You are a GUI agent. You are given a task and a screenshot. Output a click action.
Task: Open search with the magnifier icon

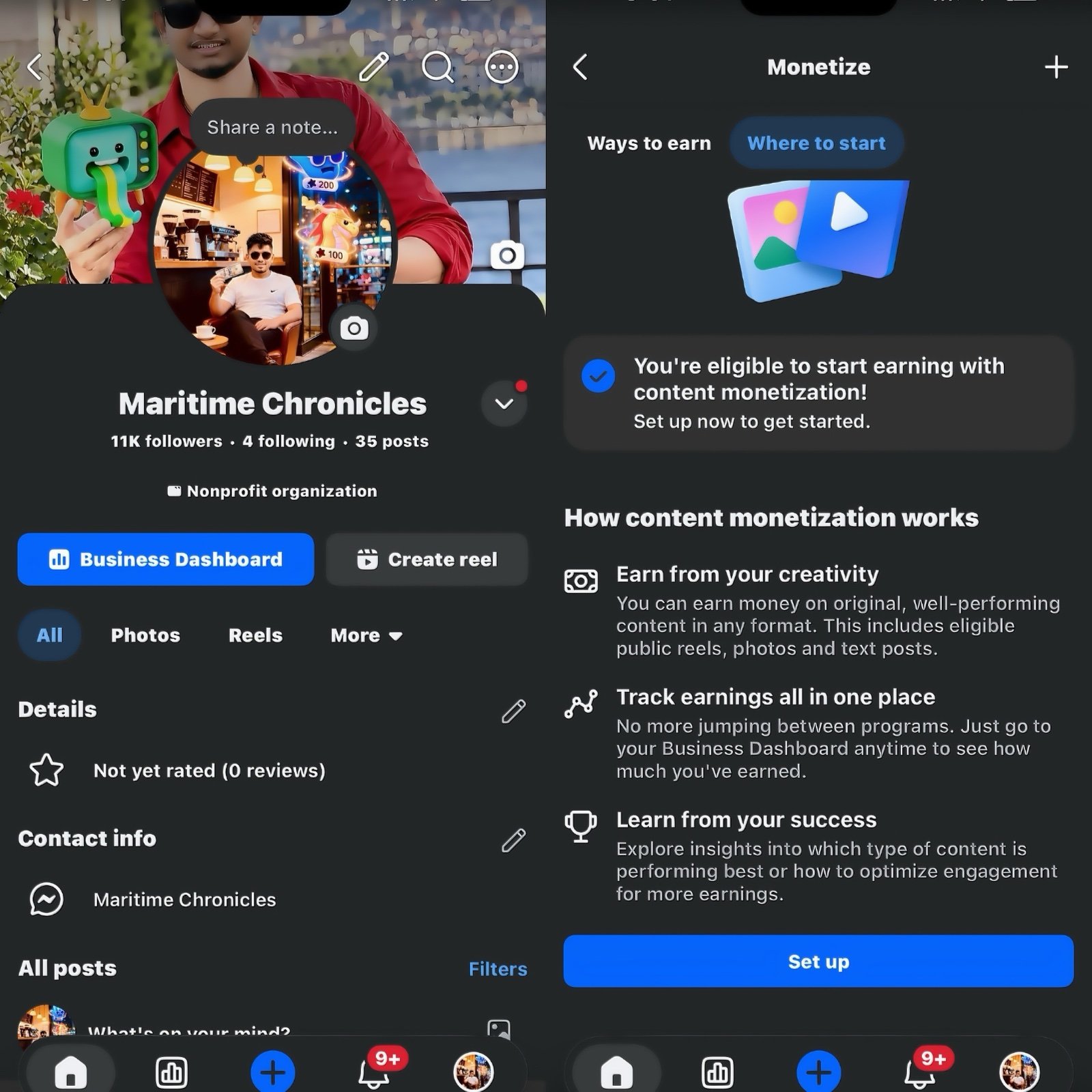coord(437,67)
